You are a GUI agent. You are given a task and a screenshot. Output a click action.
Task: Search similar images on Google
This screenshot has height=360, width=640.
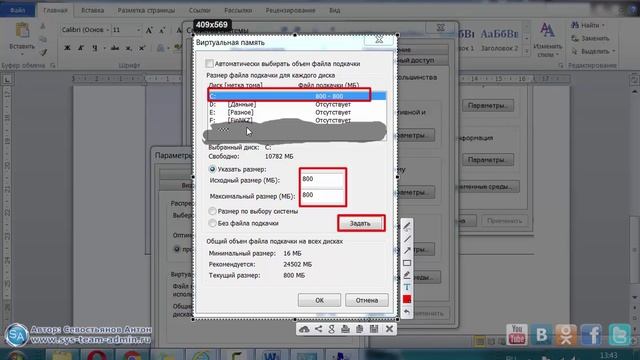331,329
